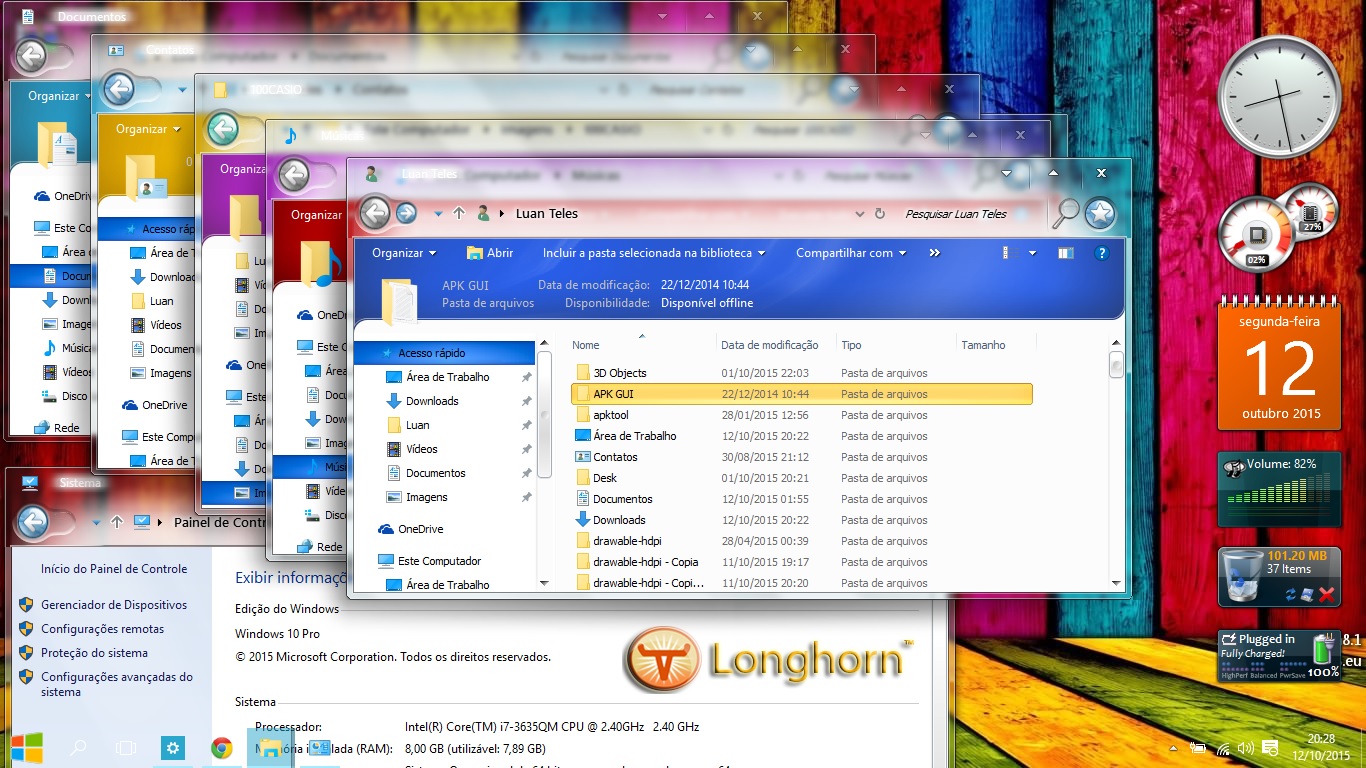Open Luan folder in front window sidebar
The width and height of the screenshot is (1366, 768).
[417, 425]
